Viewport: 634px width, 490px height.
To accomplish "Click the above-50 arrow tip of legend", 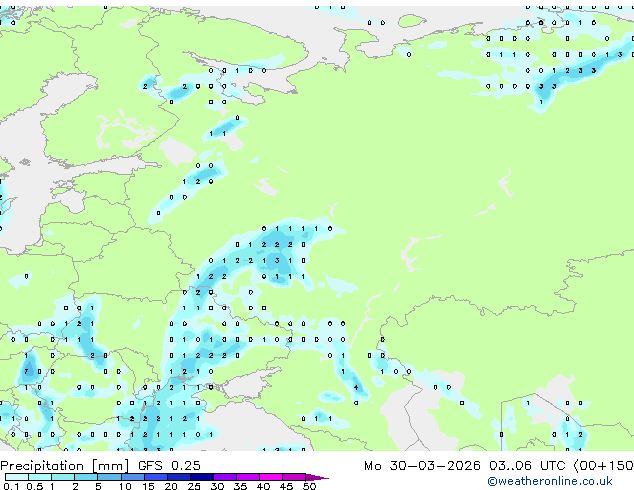I will coord(317,477).
